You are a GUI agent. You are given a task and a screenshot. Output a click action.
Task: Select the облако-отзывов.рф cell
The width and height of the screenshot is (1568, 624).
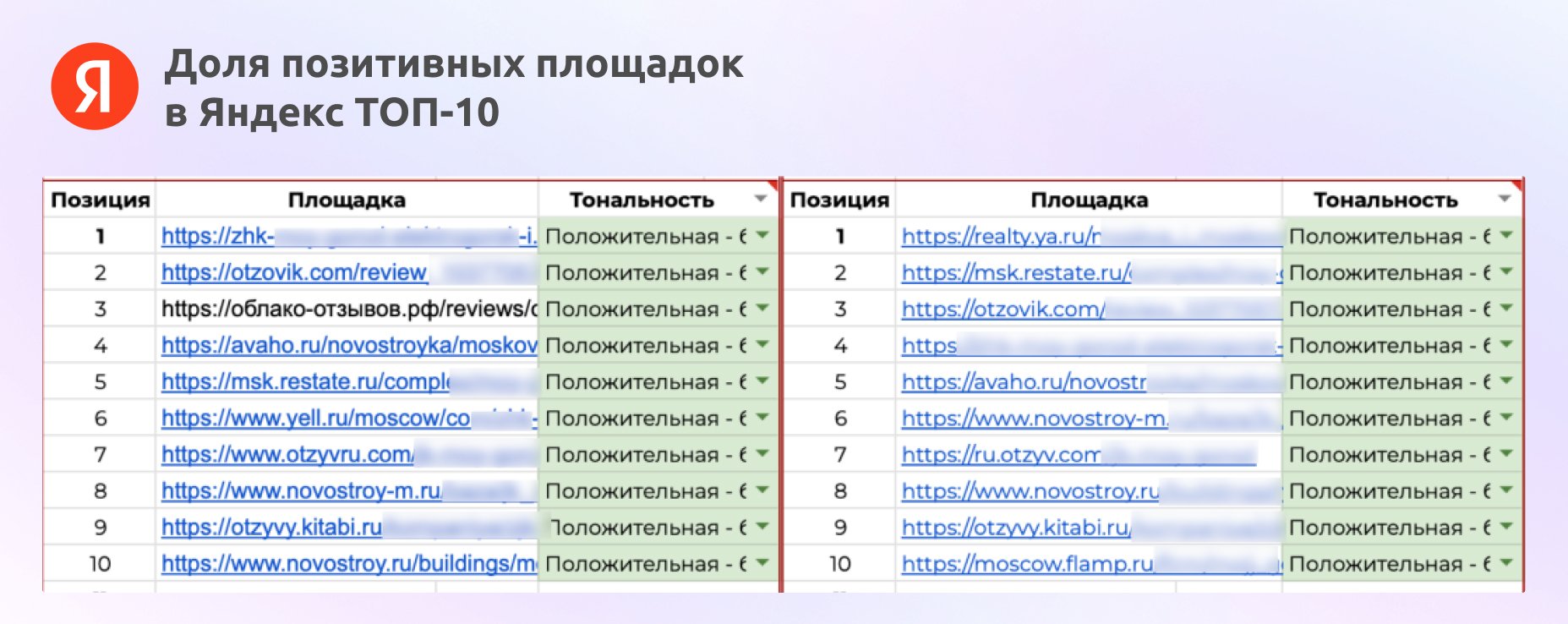click(347, 309)
